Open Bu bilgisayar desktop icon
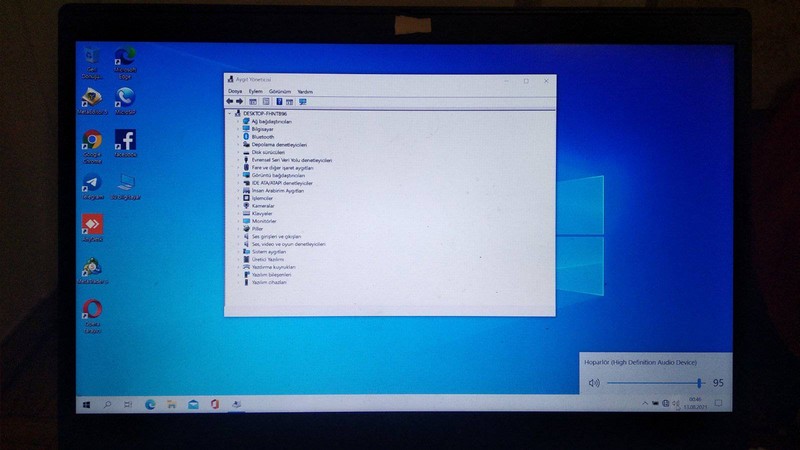Viewport: 800px width, 450px height. point(126,187)
